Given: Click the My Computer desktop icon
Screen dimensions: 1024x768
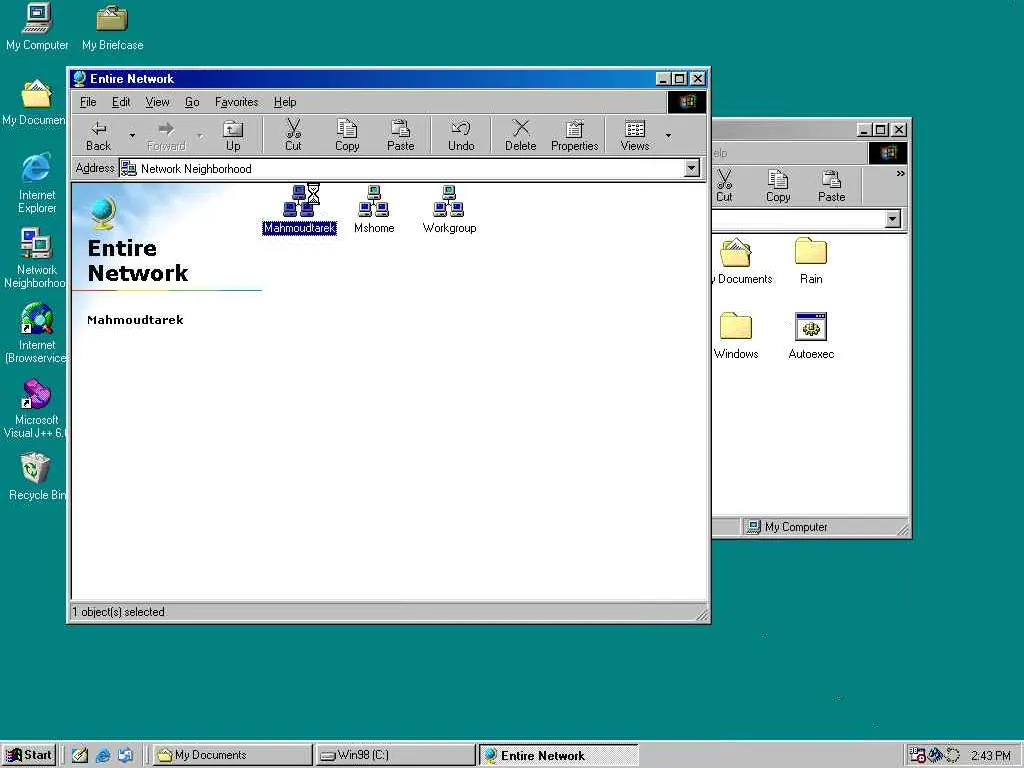Looking at the screenshot, I should [x=37, y=26].
